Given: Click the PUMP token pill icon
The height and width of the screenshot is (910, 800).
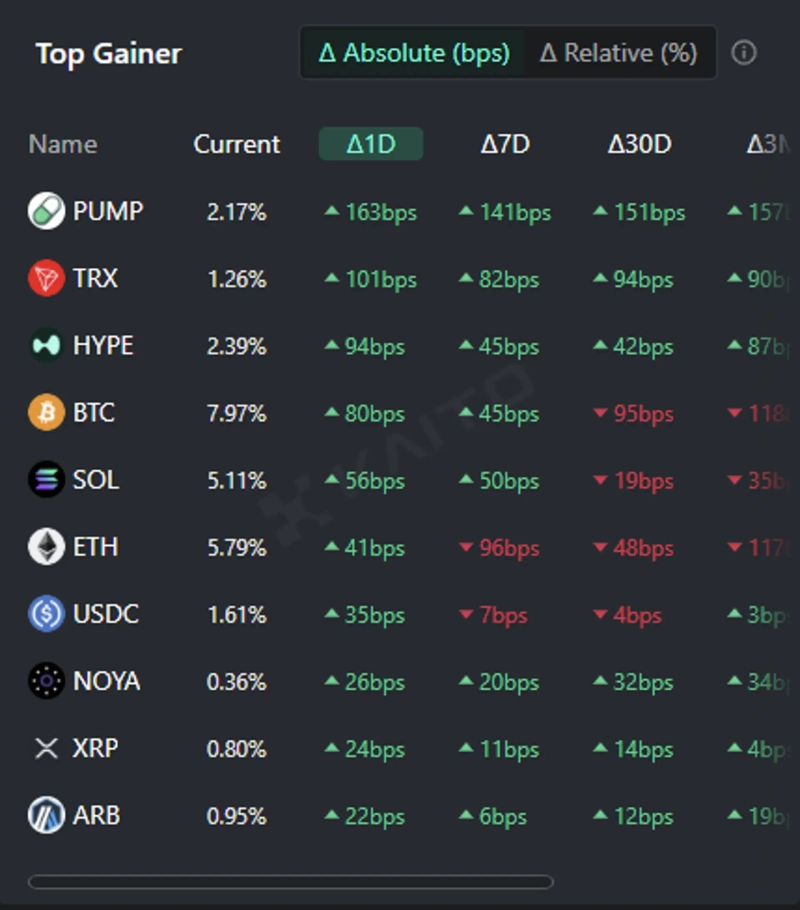Looking at the screenshot, I should [46, 212].
